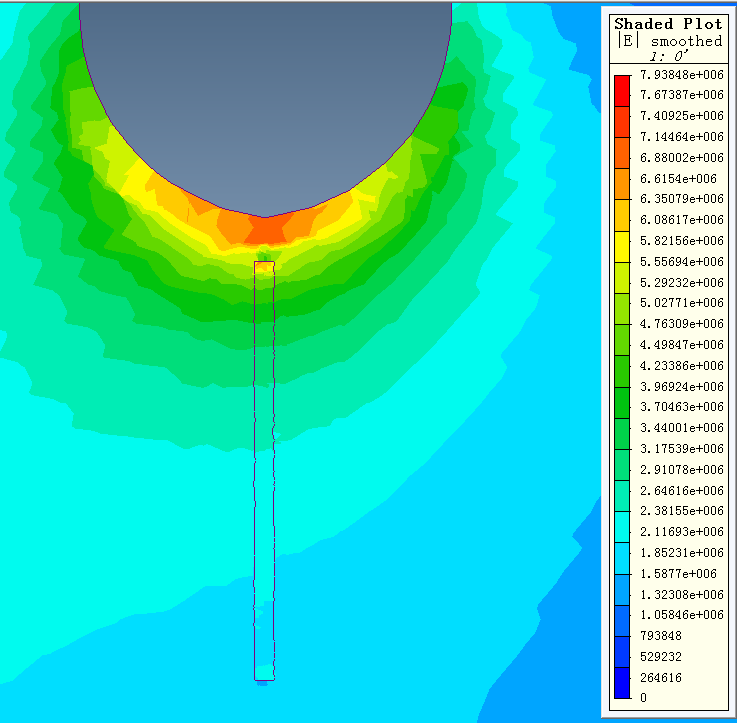Image resolution: width=737 pixels, height=723 pixels.
Task: Click legend value 2.38155e+006
Action: (682, 511)
